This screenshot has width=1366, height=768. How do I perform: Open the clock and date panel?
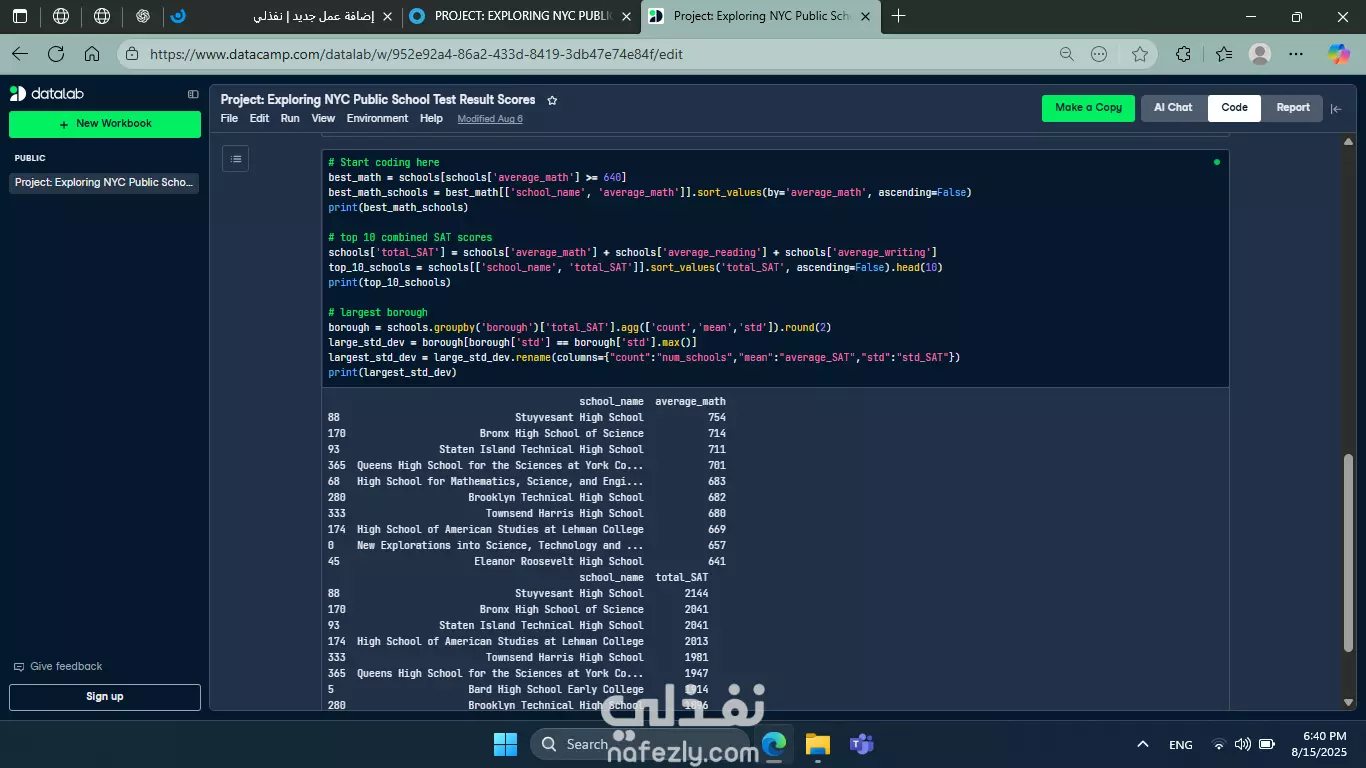(x=1319, y=744)
